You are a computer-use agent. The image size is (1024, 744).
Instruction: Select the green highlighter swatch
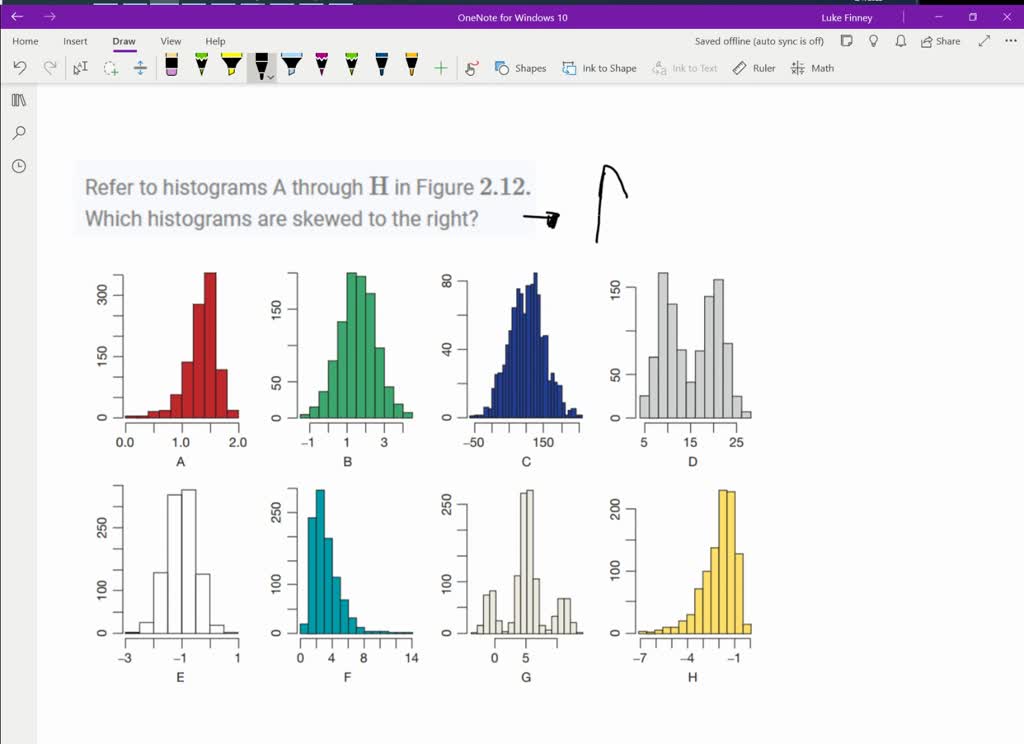click(201, 67)
